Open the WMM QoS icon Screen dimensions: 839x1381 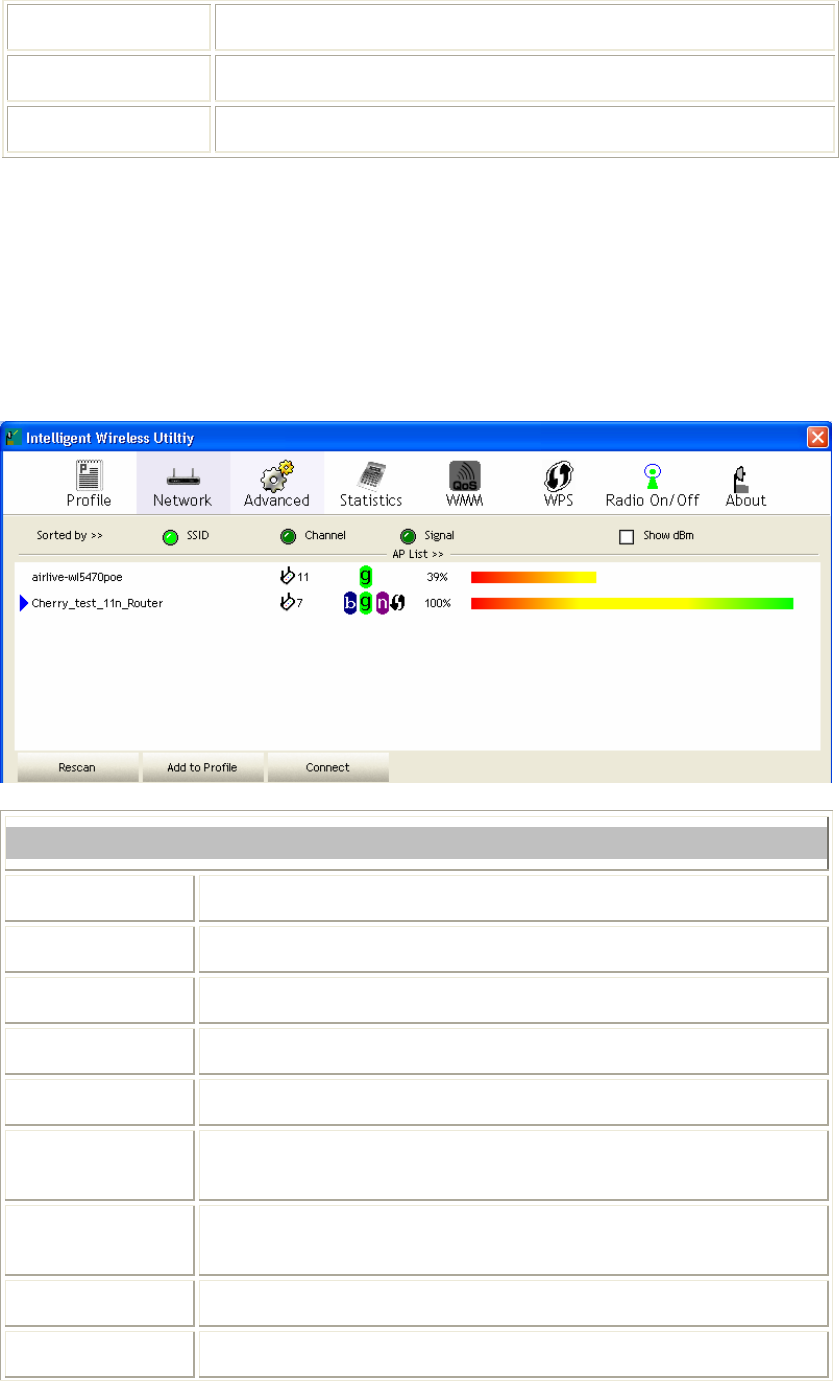[x=464, y=475]
